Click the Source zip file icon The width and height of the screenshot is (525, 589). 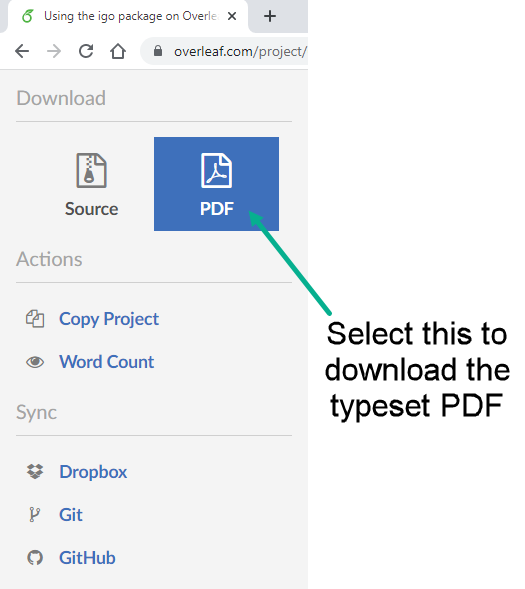(x=91, y=170)
